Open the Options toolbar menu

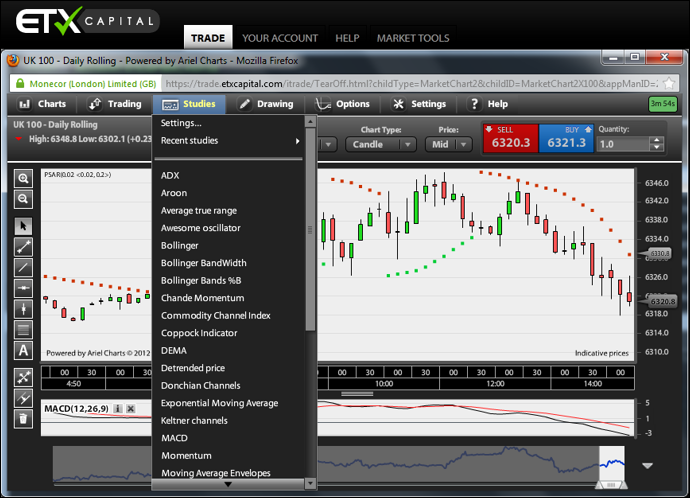[x=342, y=104]
